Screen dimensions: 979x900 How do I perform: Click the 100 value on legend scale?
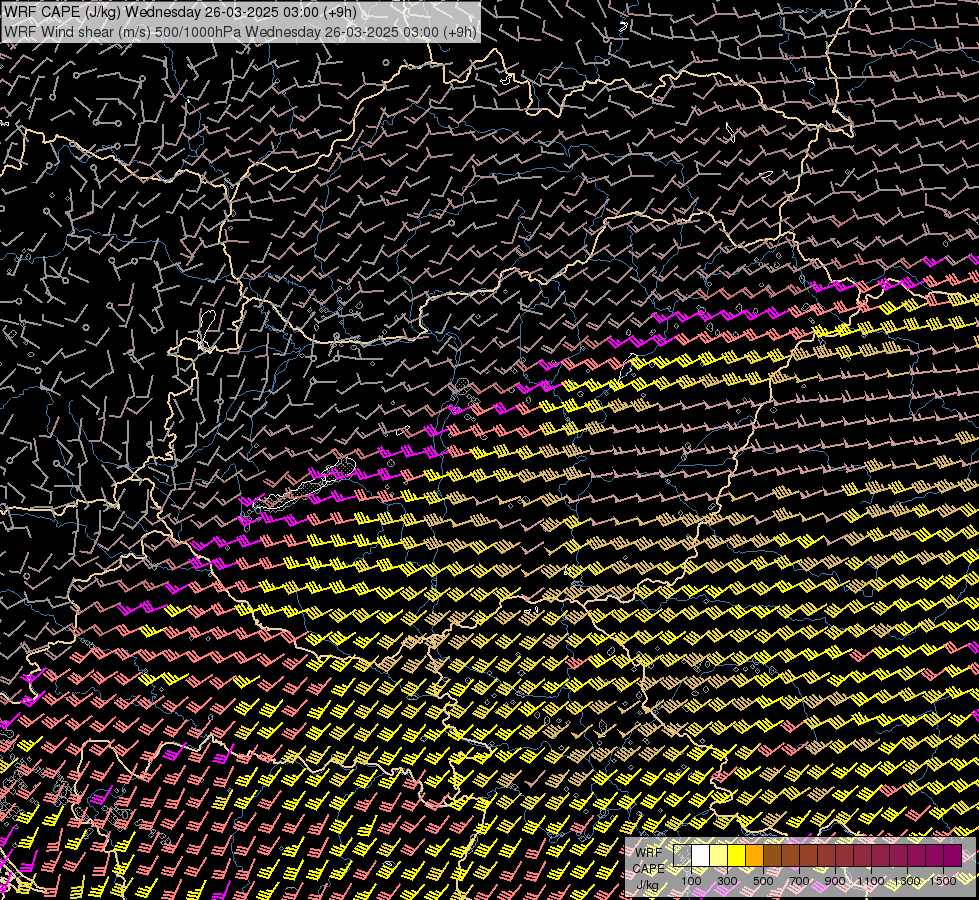click(x=691, y=881)
